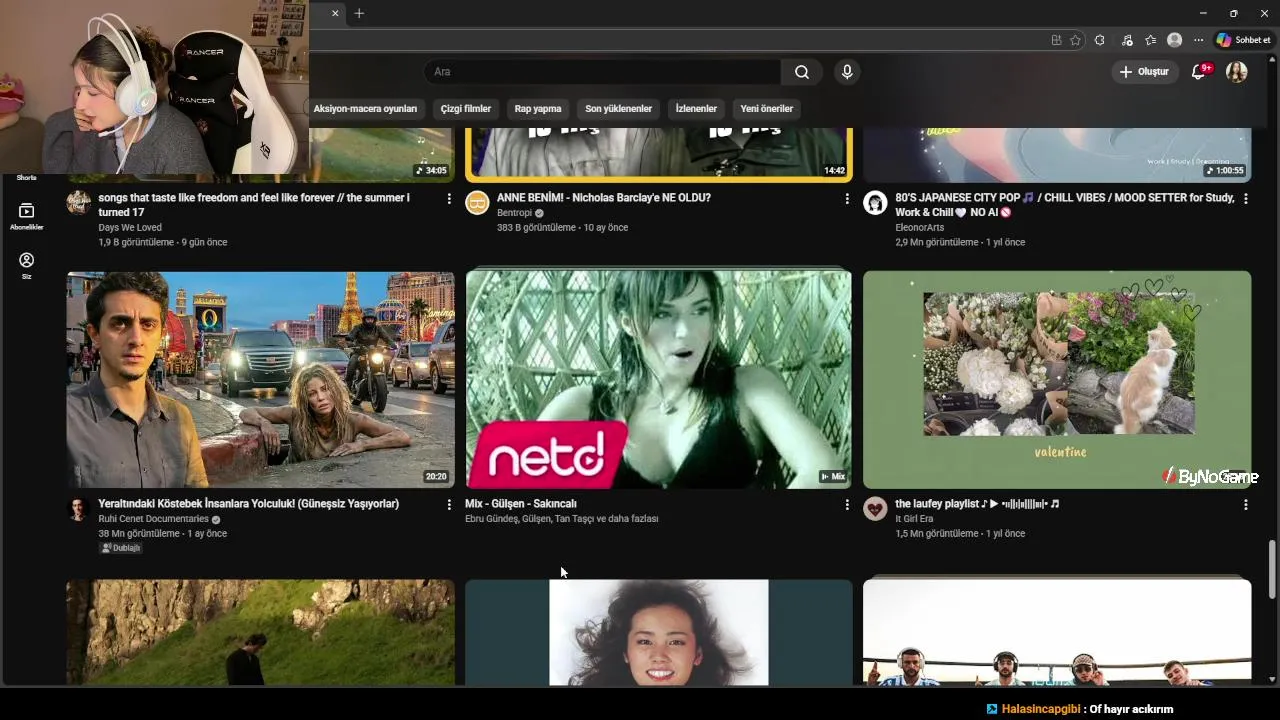Go to EleonorArts channel name

[x=919, y=228]
